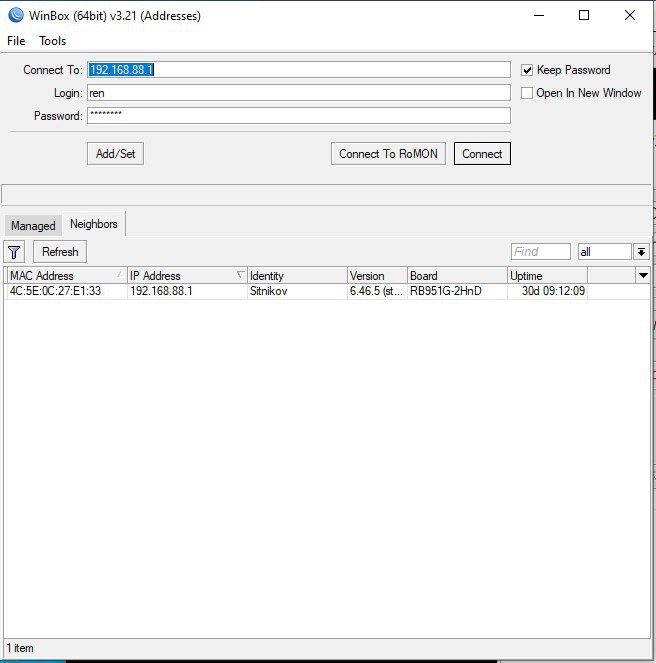656x663 pixels.
Task: Click the Add/Set button
Action: click(x=115, y=153)
